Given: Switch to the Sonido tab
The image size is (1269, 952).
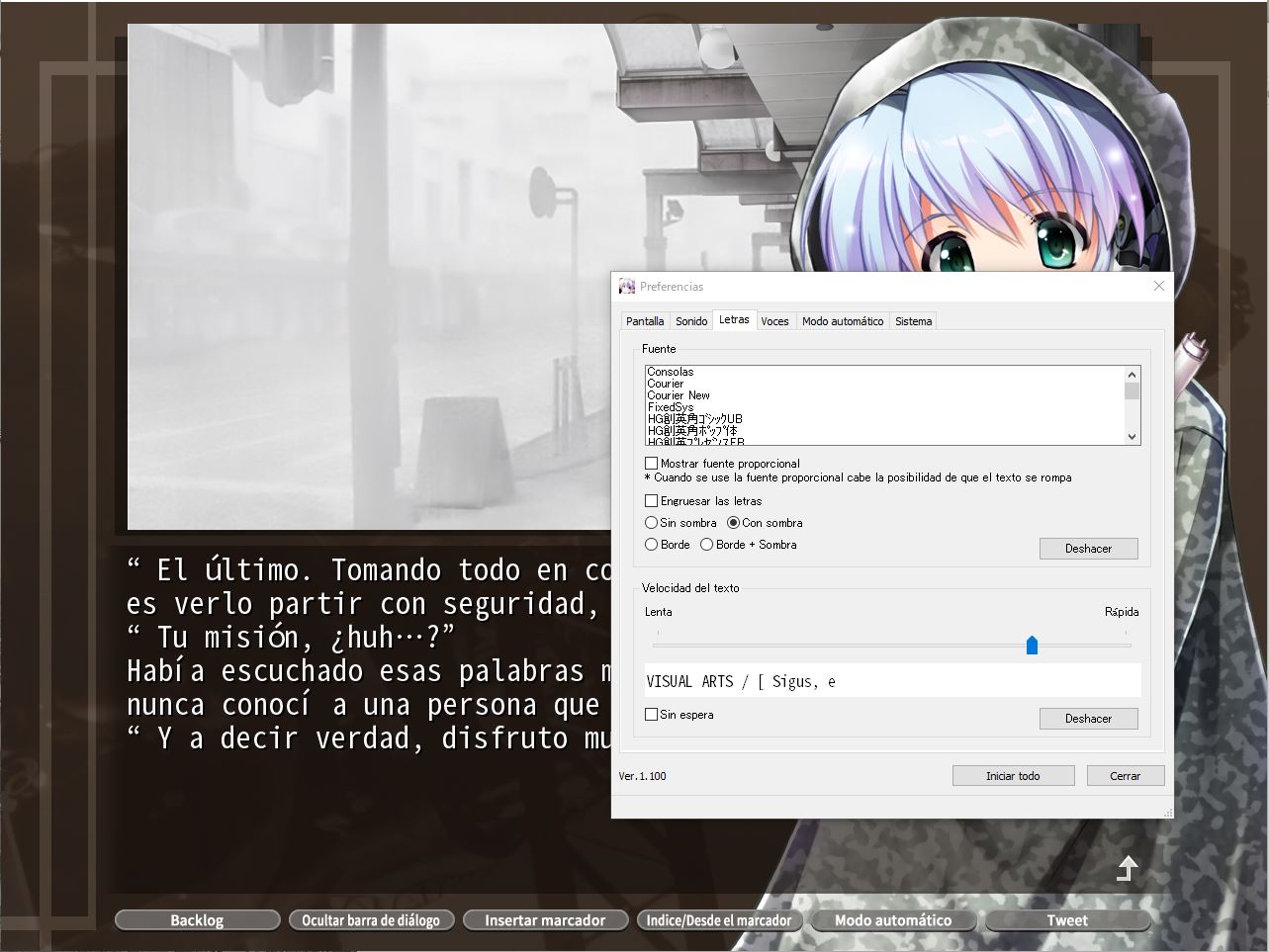Looking at the screenshot, I should pos(691,321).
